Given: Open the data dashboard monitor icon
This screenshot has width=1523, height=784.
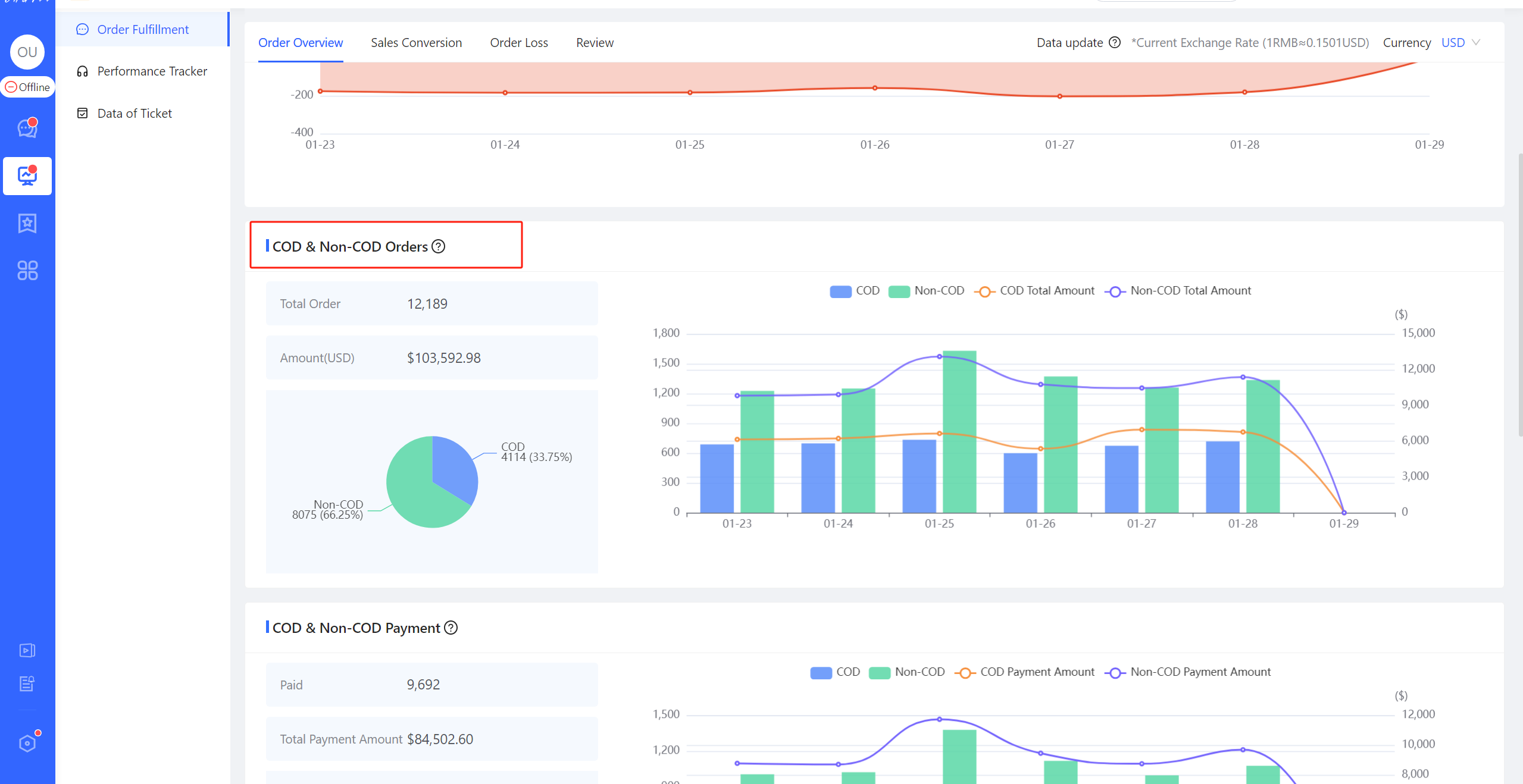Looking at the screenshot, I should (x=27, y=175).
